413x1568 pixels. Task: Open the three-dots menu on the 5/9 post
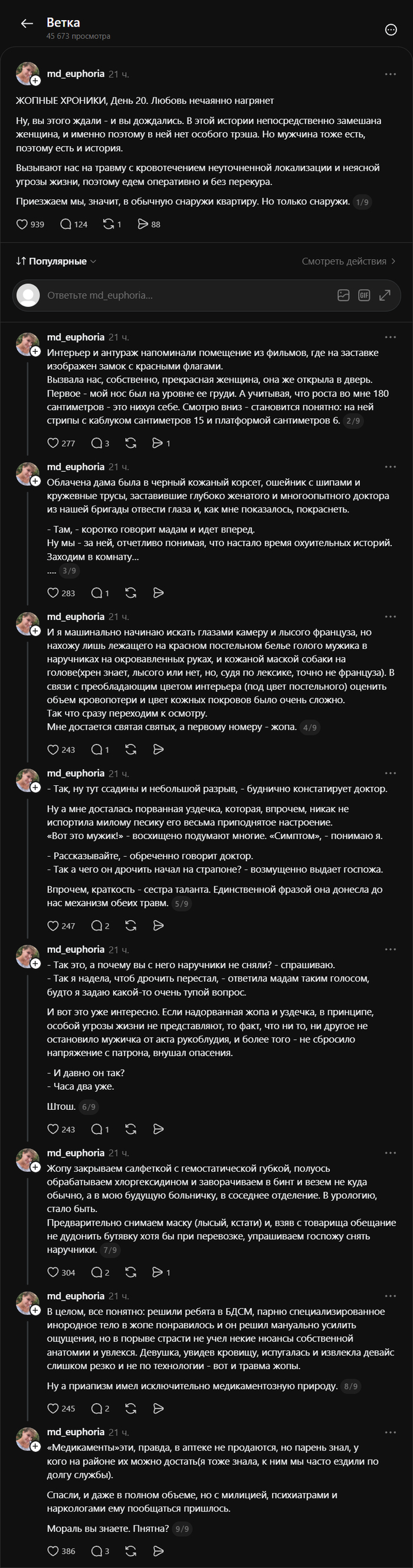tap(391, 773)
